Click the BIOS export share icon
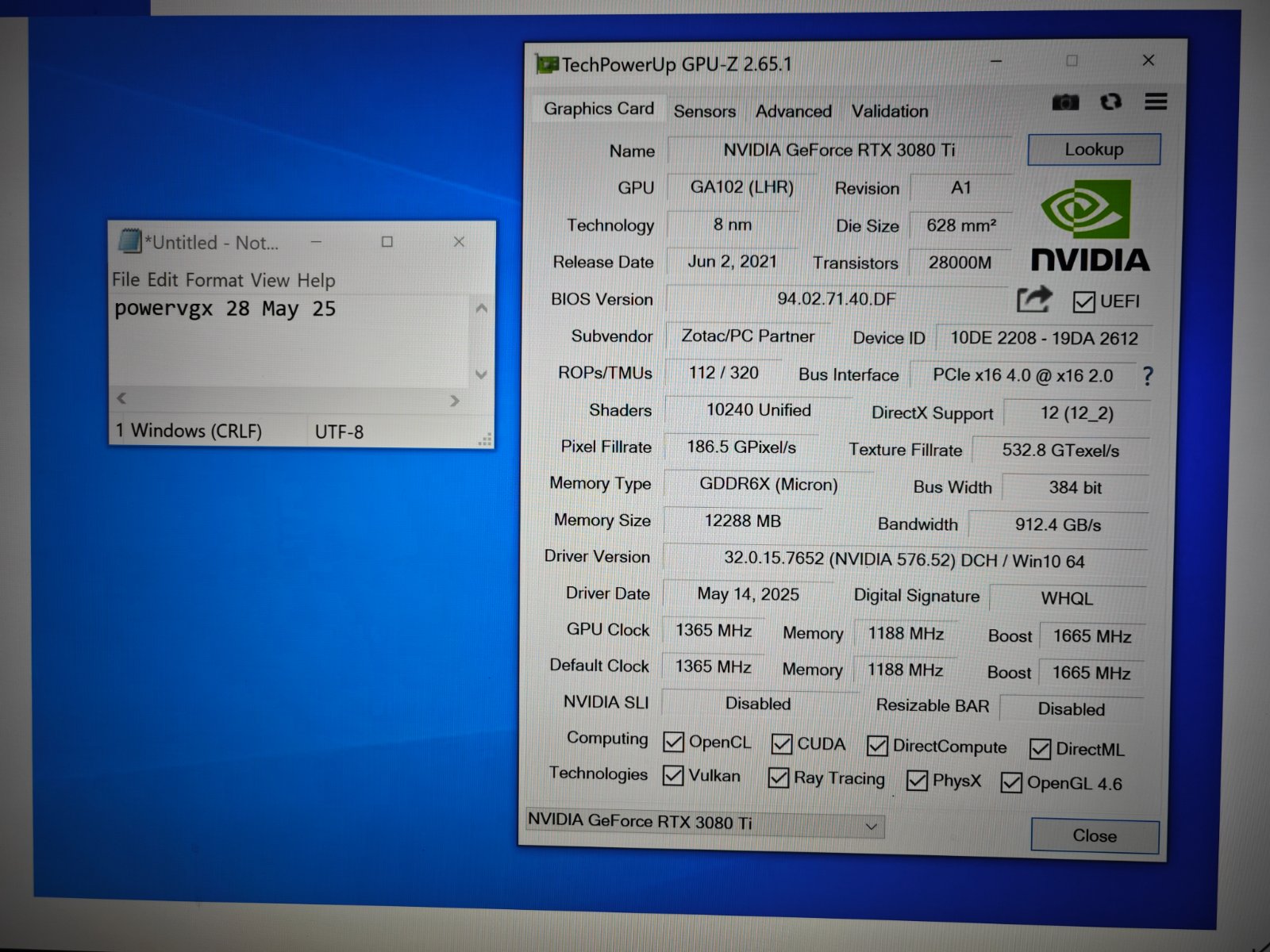The image size is (1270, 952). pyautogui.click(x=1034, y=300)
